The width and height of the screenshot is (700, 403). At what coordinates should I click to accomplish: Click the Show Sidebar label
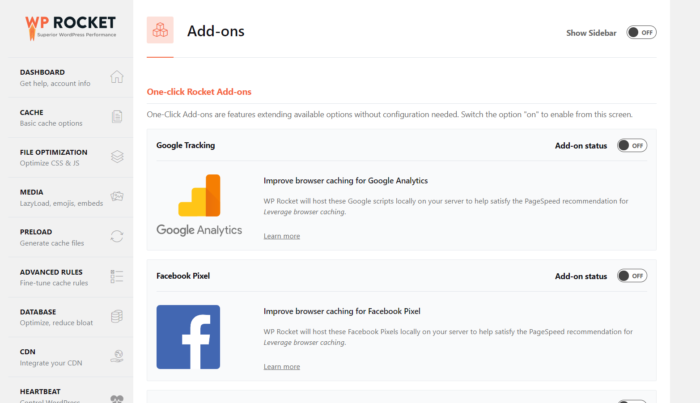click(591, 33)
